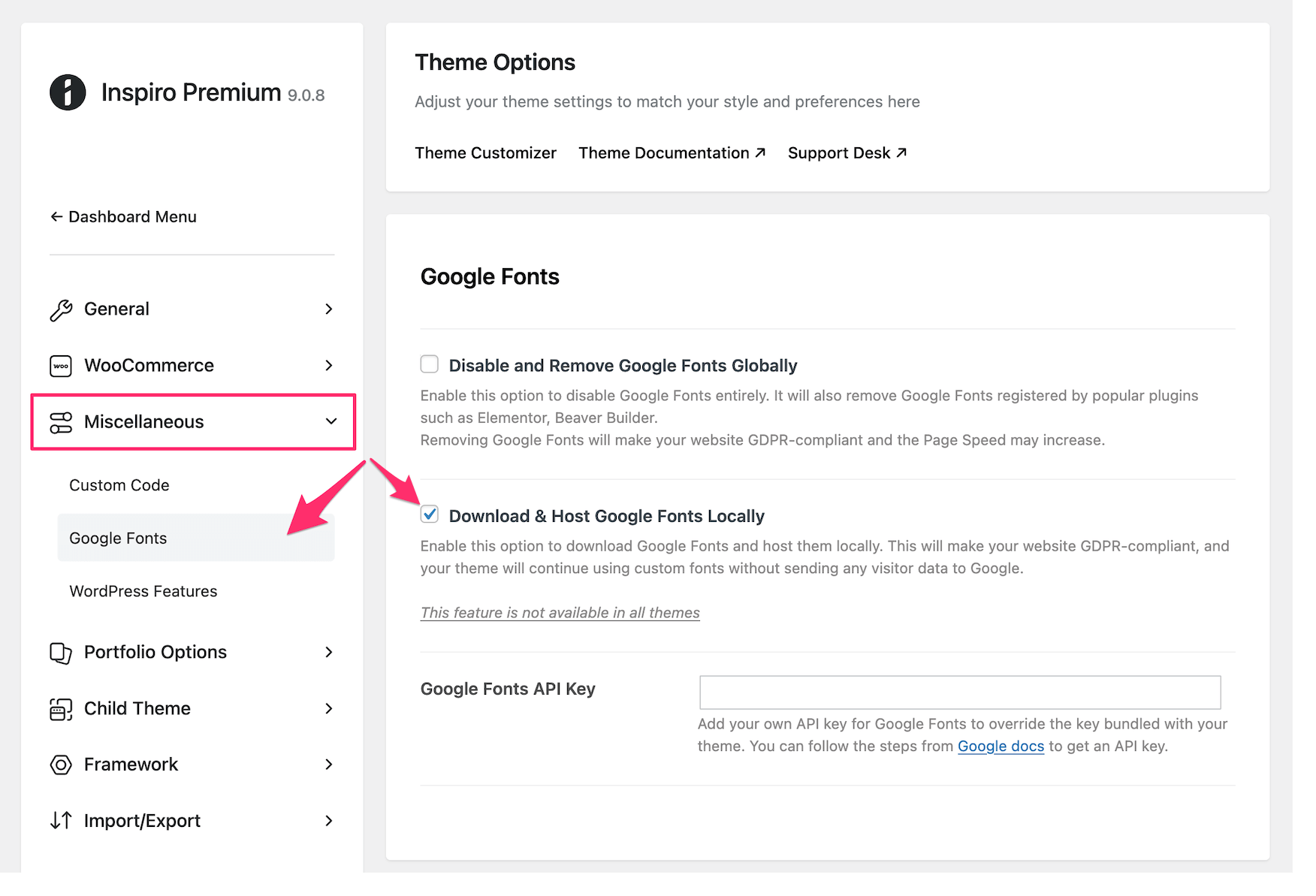Click the Framework menu label
This screenshot has height=896, width=1316.
point(131,765)
